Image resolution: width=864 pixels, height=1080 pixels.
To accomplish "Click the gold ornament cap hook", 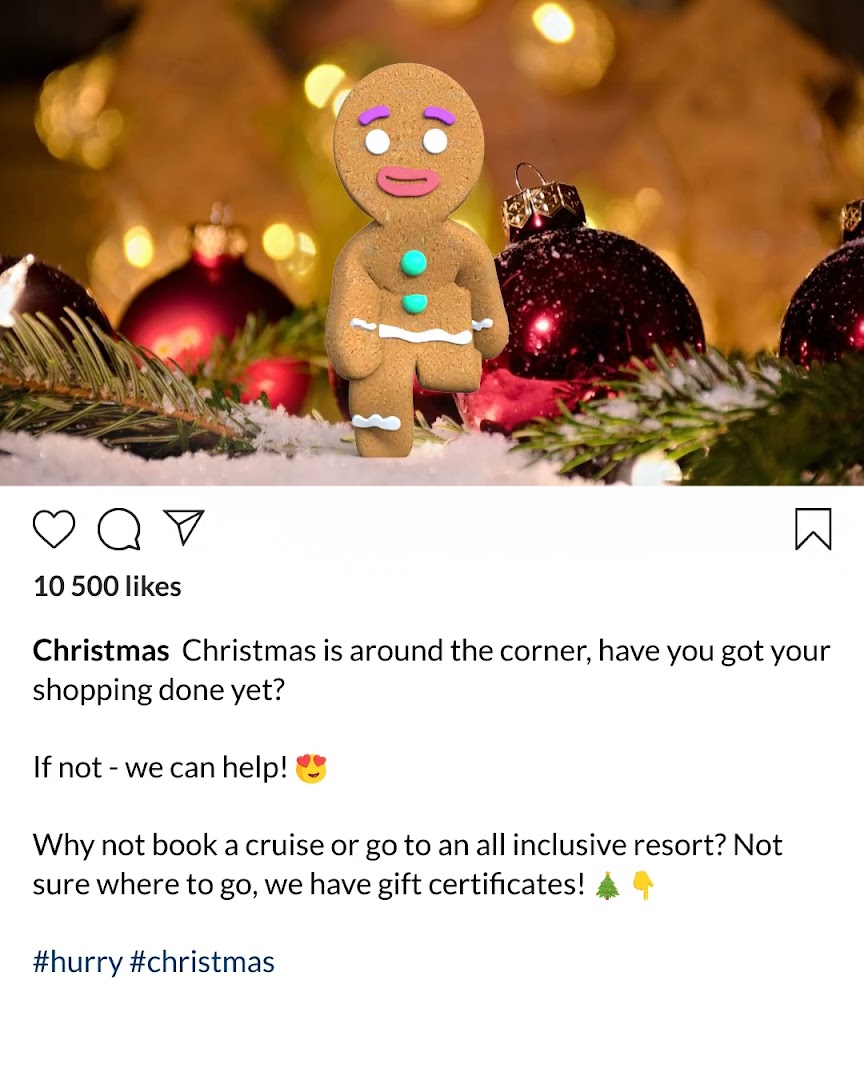I will coord(541,201).
